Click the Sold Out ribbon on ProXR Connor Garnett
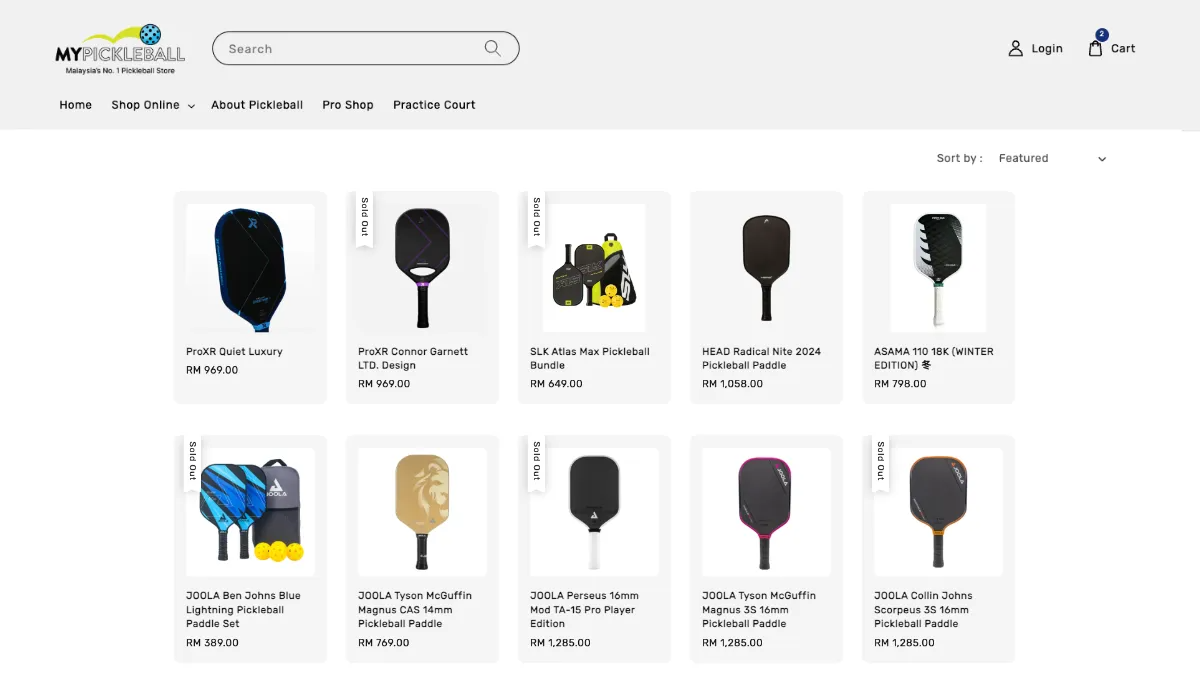This screenshot has width=1200, height=700. tap(363, 217)
